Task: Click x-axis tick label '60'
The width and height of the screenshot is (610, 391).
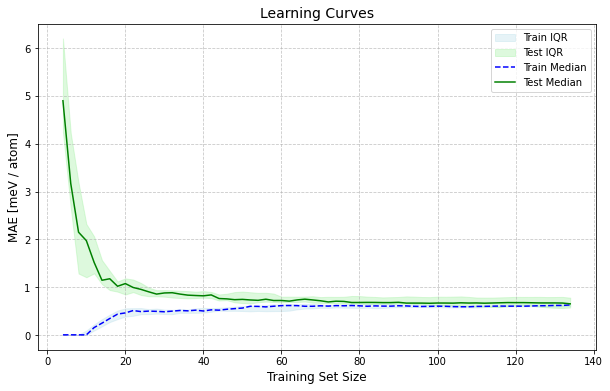Action: pos(281,361)
